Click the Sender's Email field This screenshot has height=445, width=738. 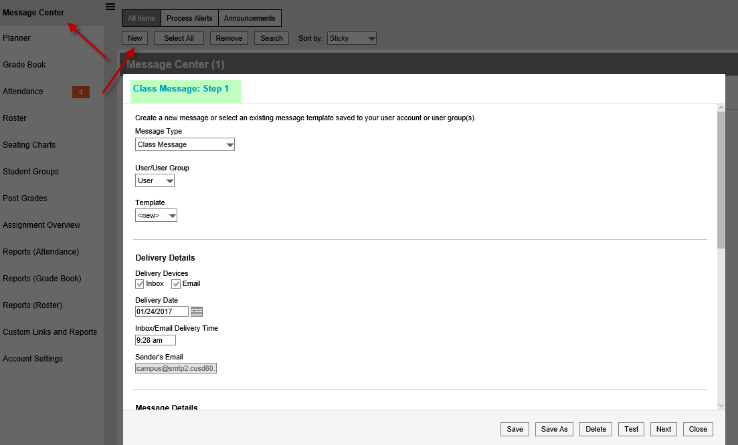coord(176,368)
